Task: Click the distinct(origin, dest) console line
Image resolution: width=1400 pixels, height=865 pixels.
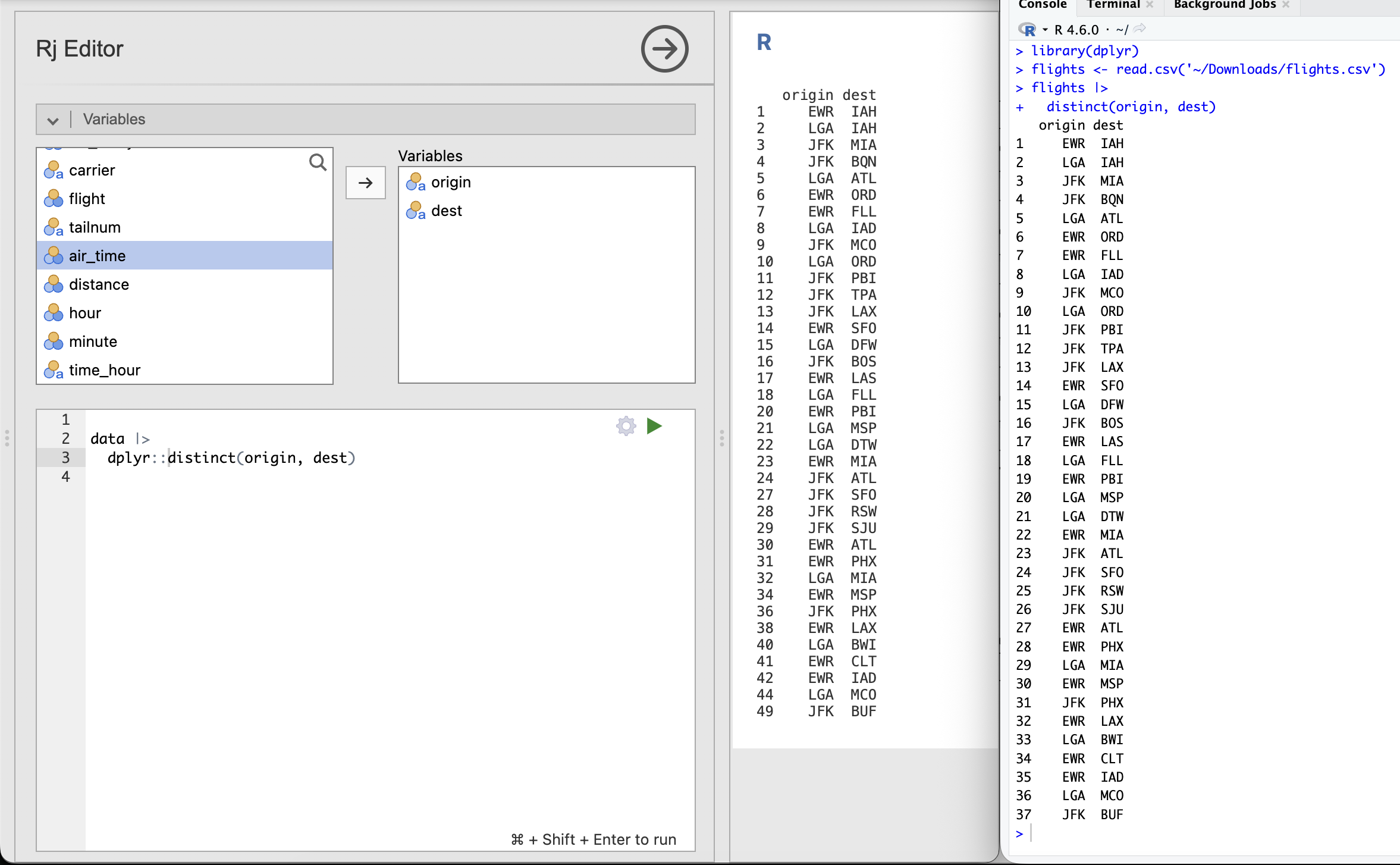Action: pos(1131,107)
